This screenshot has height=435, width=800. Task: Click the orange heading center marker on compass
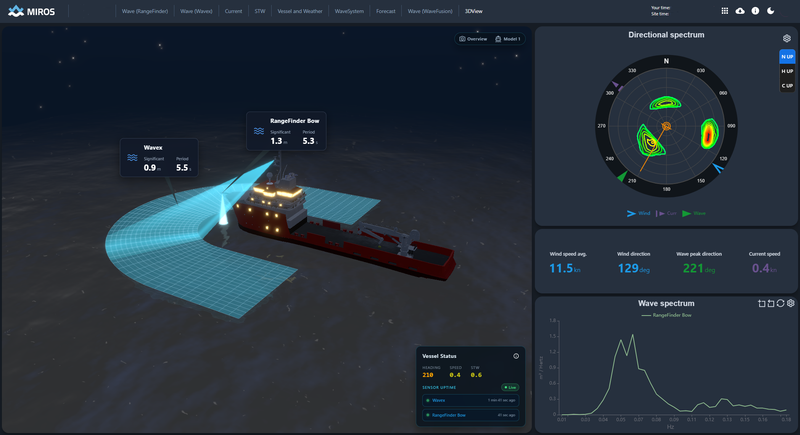click(666, 126)
